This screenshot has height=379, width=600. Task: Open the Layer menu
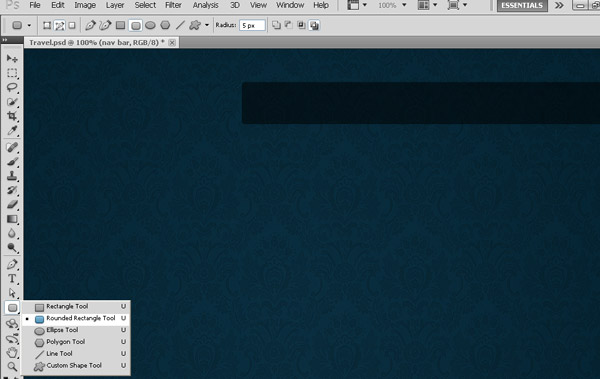pyautogui.click(x=115, y=5)
